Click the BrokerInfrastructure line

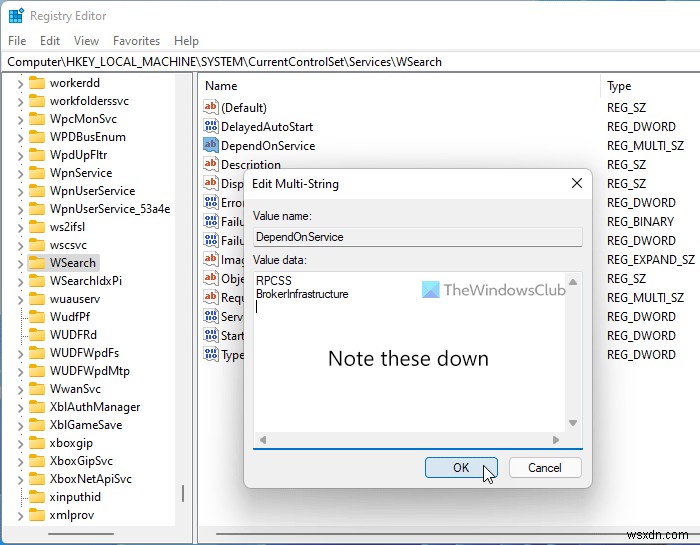coord(302,294)
